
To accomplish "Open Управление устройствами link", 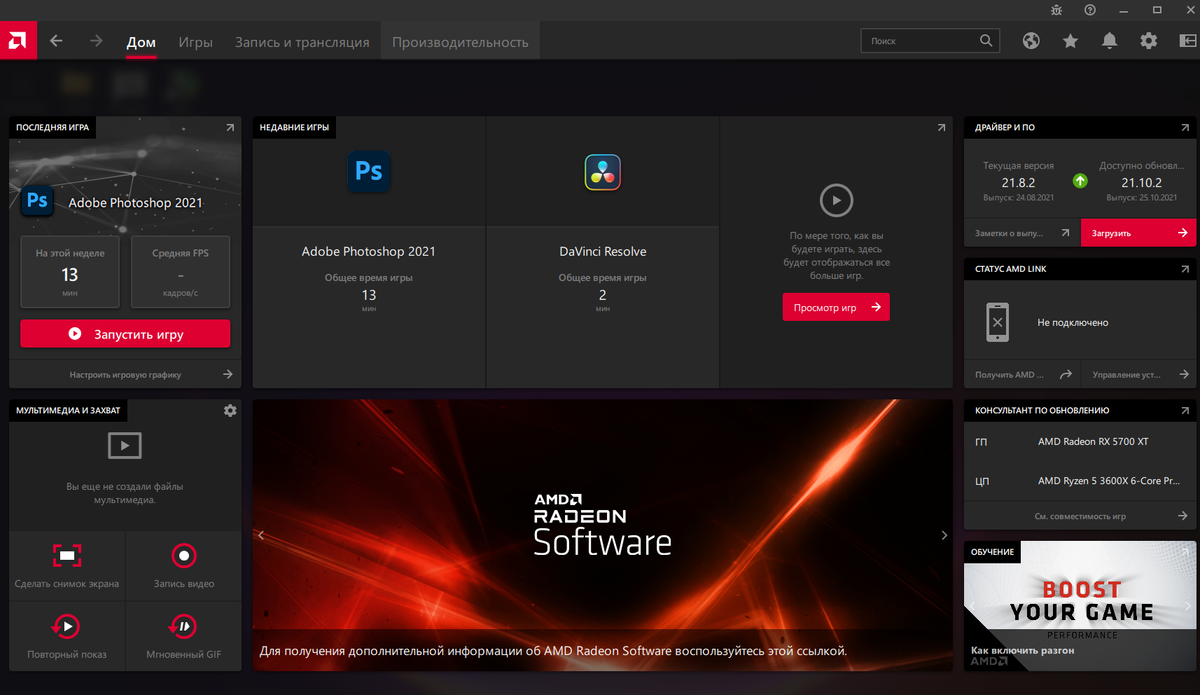I will [x=1138, y=374].
